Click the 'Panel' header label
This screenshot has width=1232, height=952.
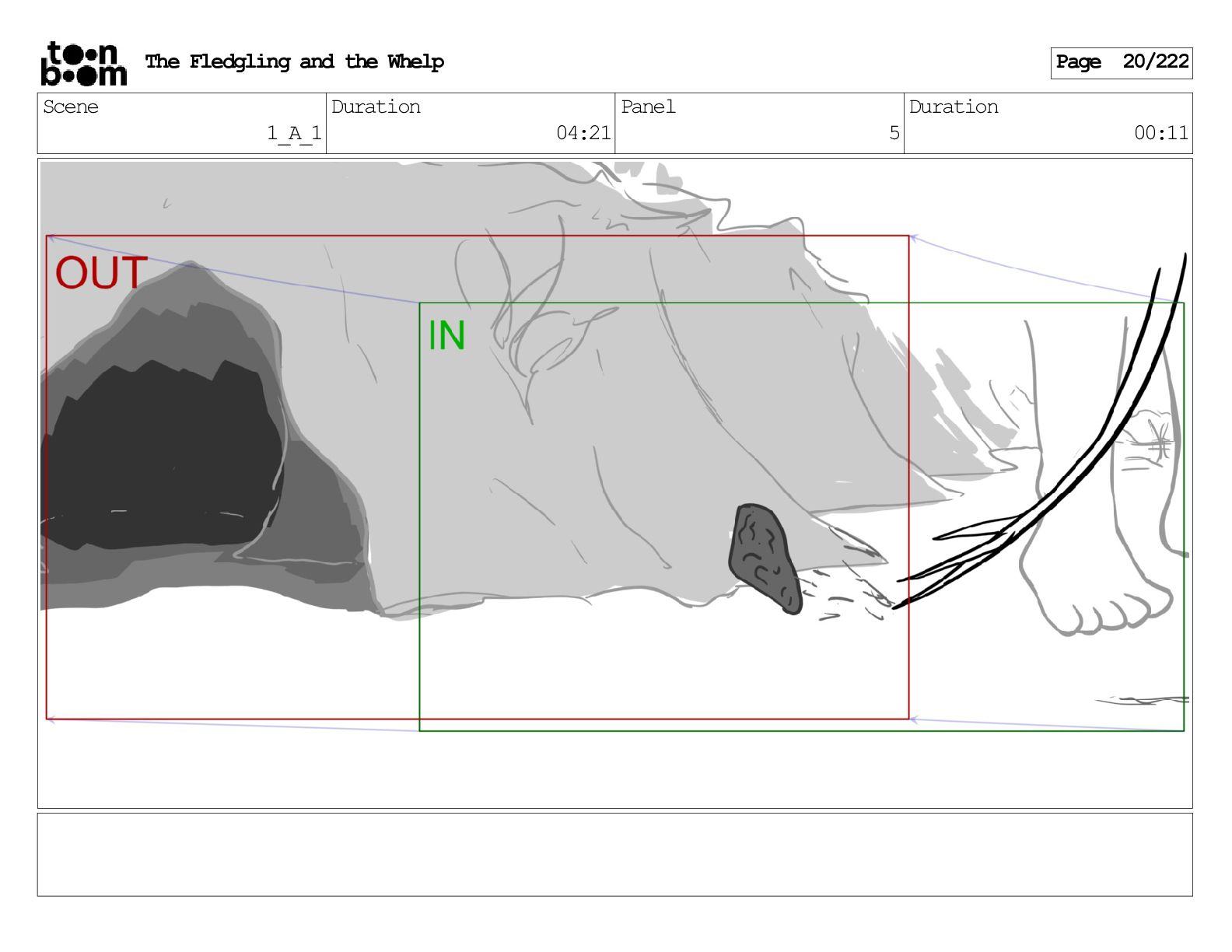pyautogui.click(x=648, y=107)
